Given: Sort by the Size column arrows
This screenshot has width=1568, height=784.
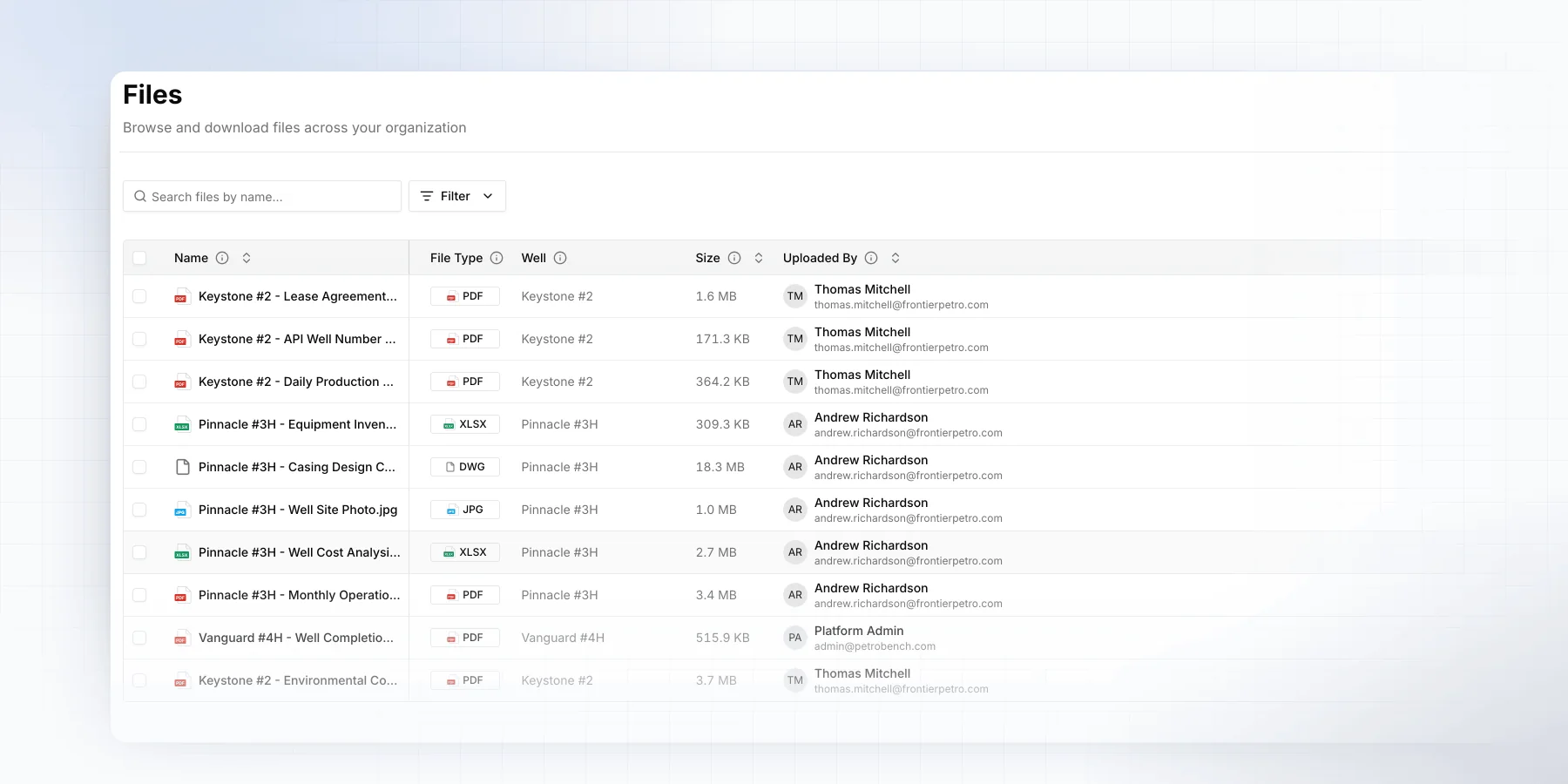Looking at the screenshot, I should 759,258.
